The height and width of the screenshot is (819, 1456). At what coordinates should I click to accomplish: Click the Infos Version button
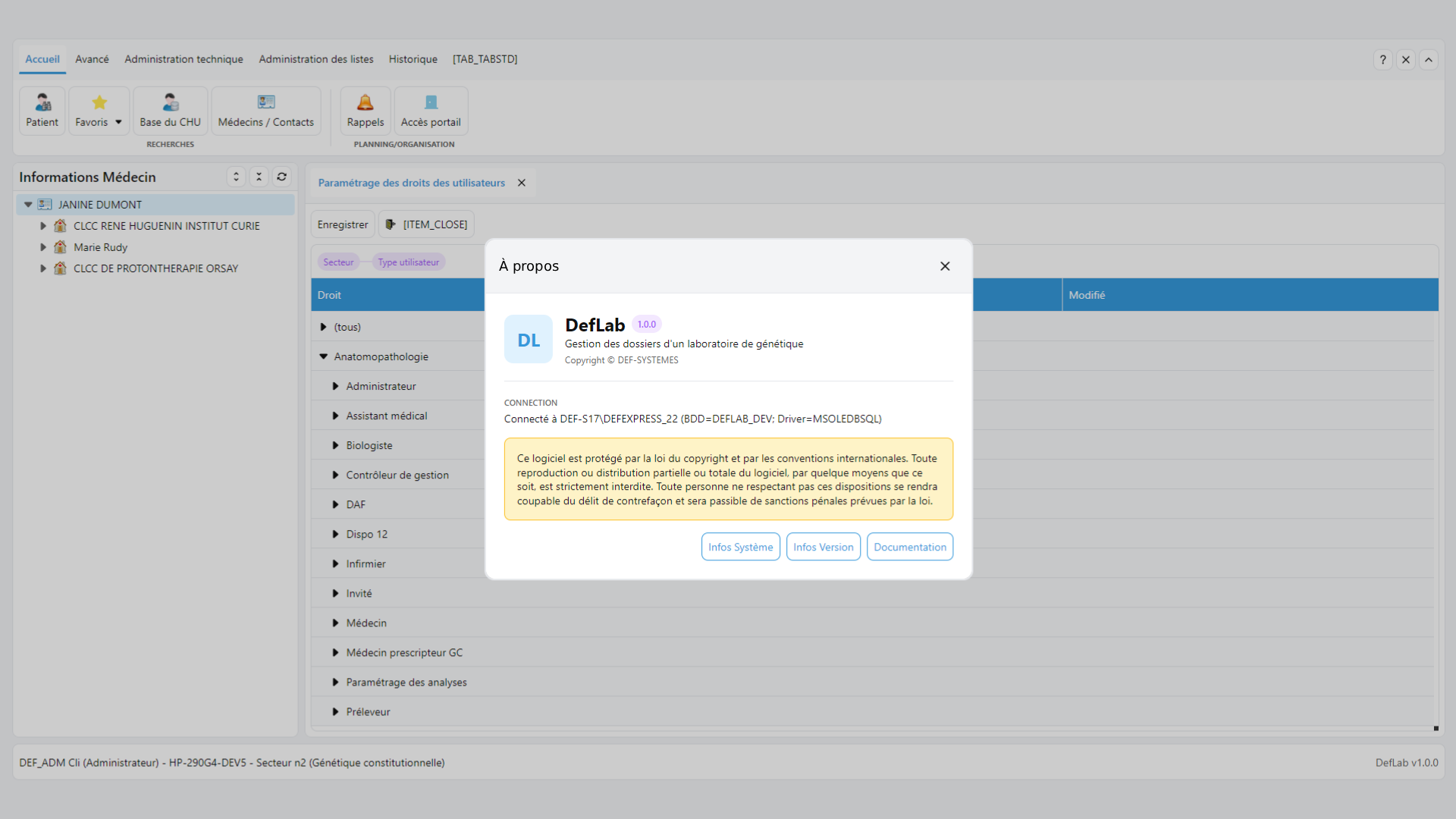tap(823, 547)
